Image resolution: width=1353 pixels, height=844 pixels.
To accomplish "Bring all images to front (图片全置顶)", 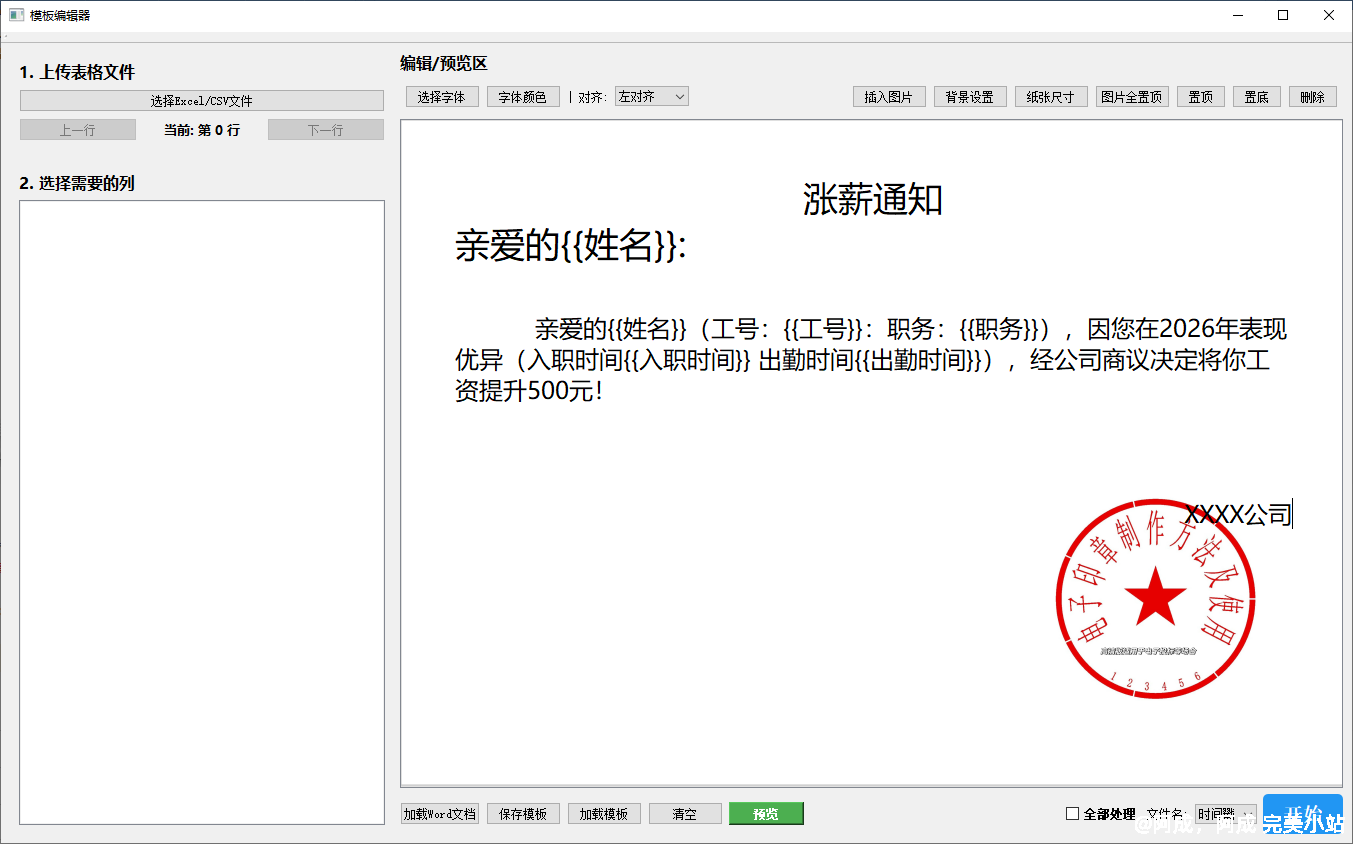I will point(1131,96).
